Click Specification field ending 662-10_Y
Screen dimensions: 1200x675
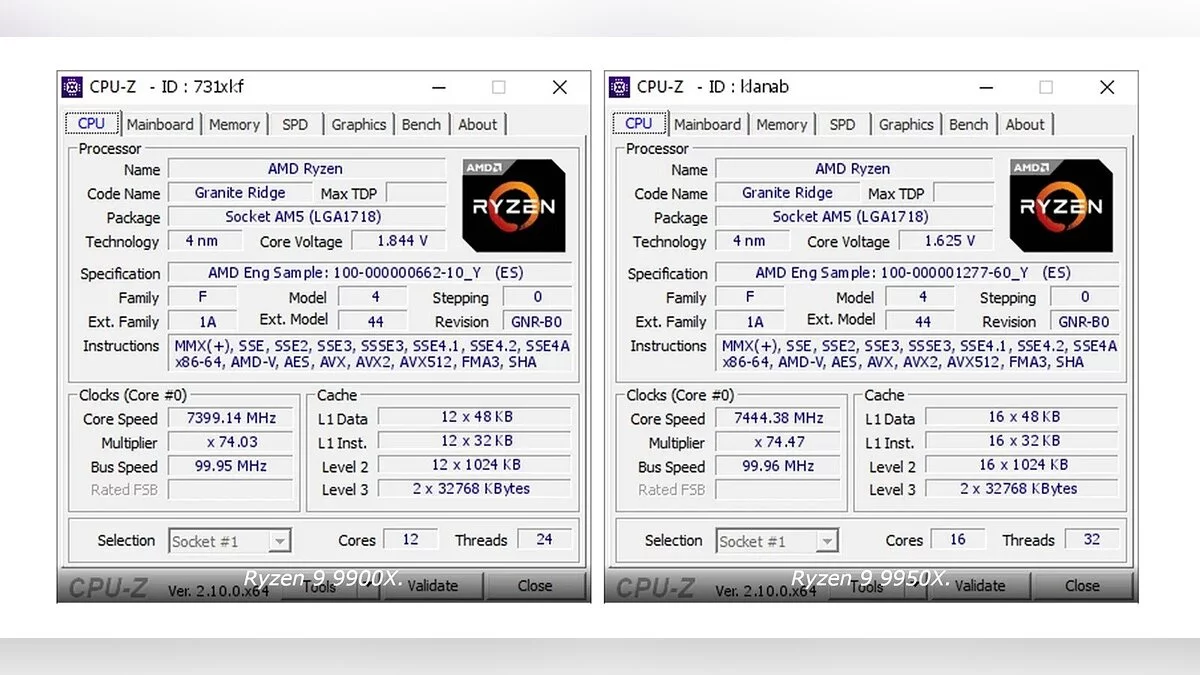pyautogui.click(x=370, y=273)
